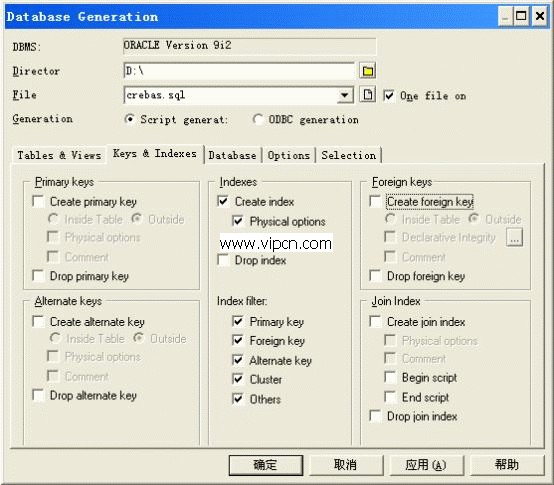Click the 确定 OK button

(x=266, y=465)
